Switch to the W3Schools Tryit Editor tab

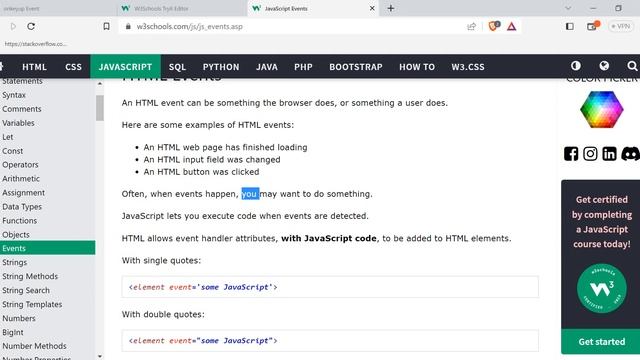[x=182, y=8]
